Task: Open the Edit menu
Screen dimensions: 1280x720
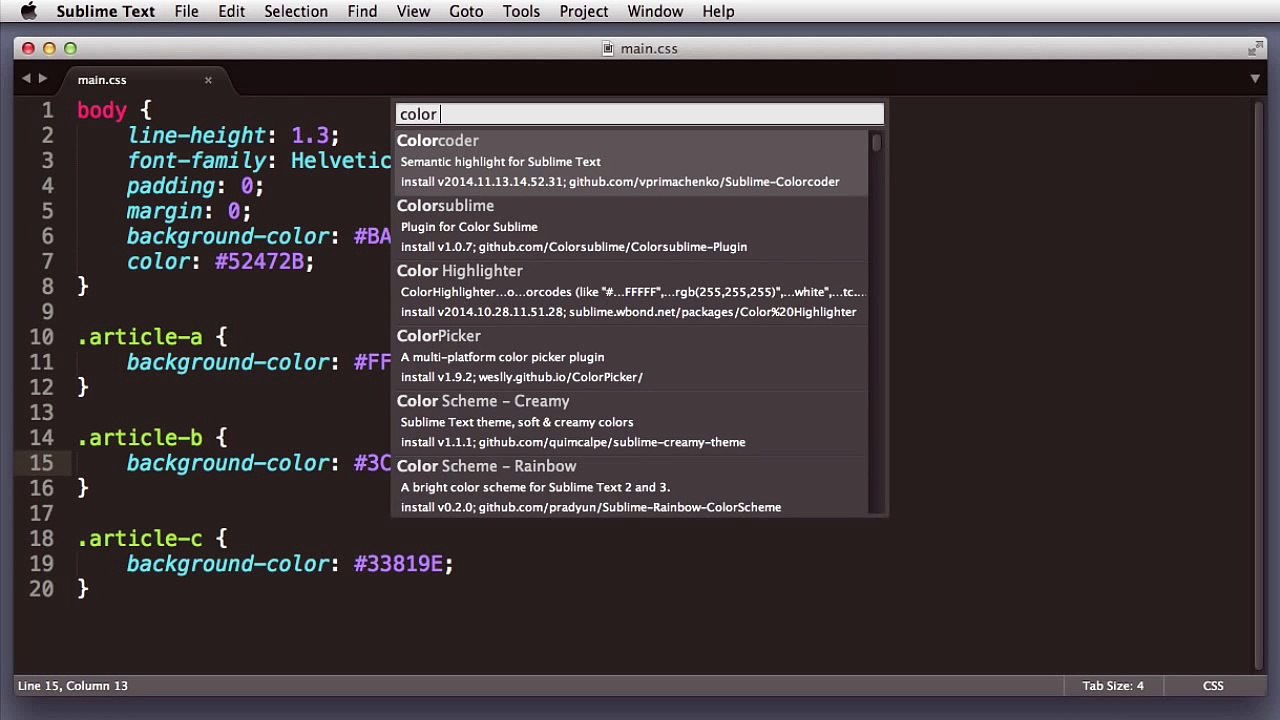Action: click(231, 12)
